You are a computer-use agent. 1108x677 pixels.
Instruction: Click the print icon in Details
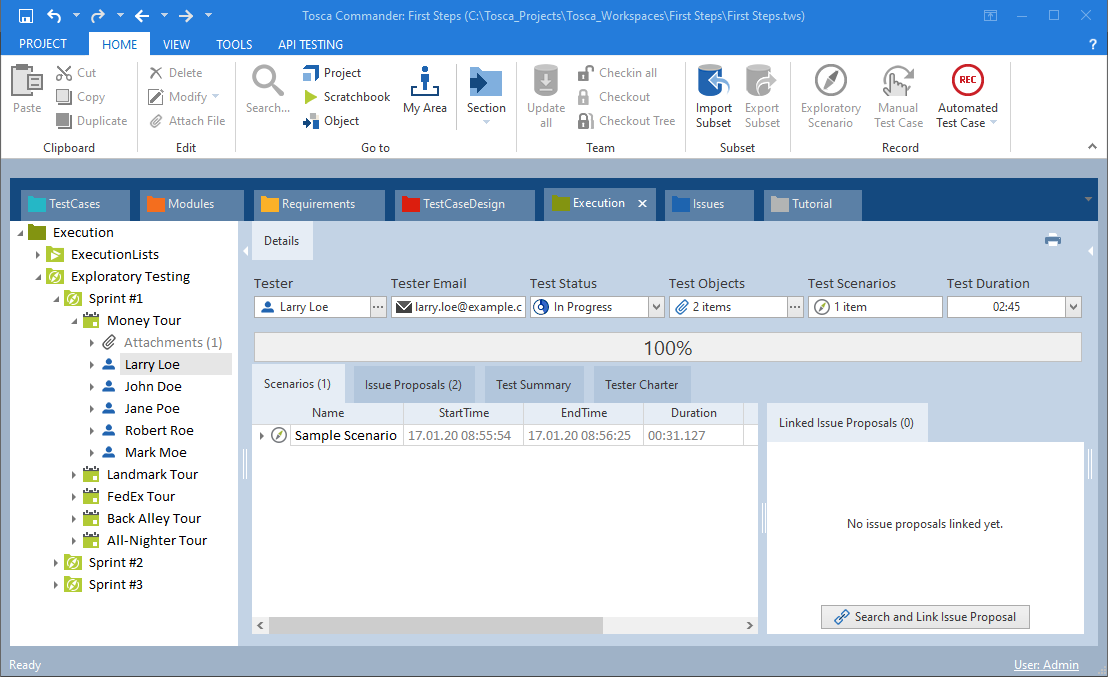point(1053,240)
